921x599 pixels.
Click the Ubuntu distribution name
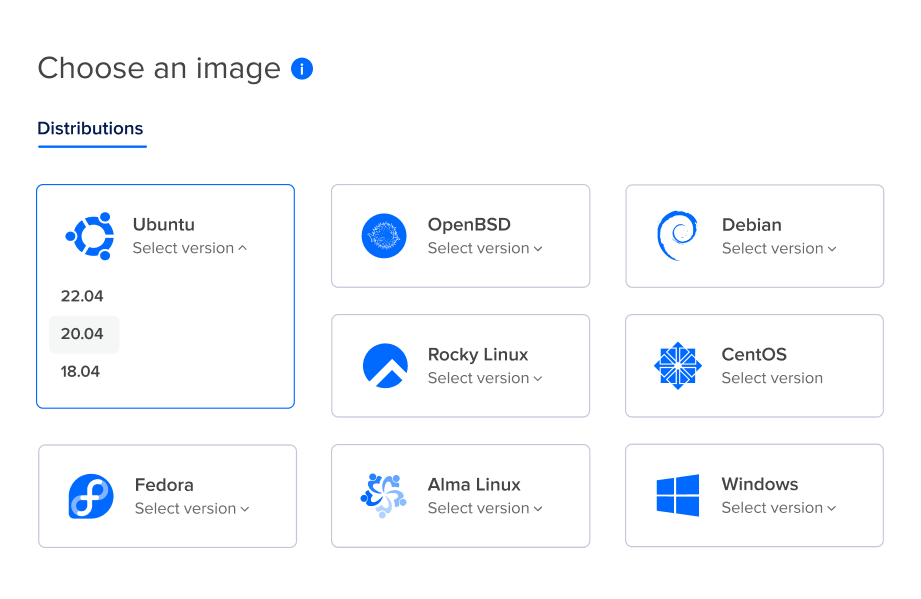coord(164,224)
